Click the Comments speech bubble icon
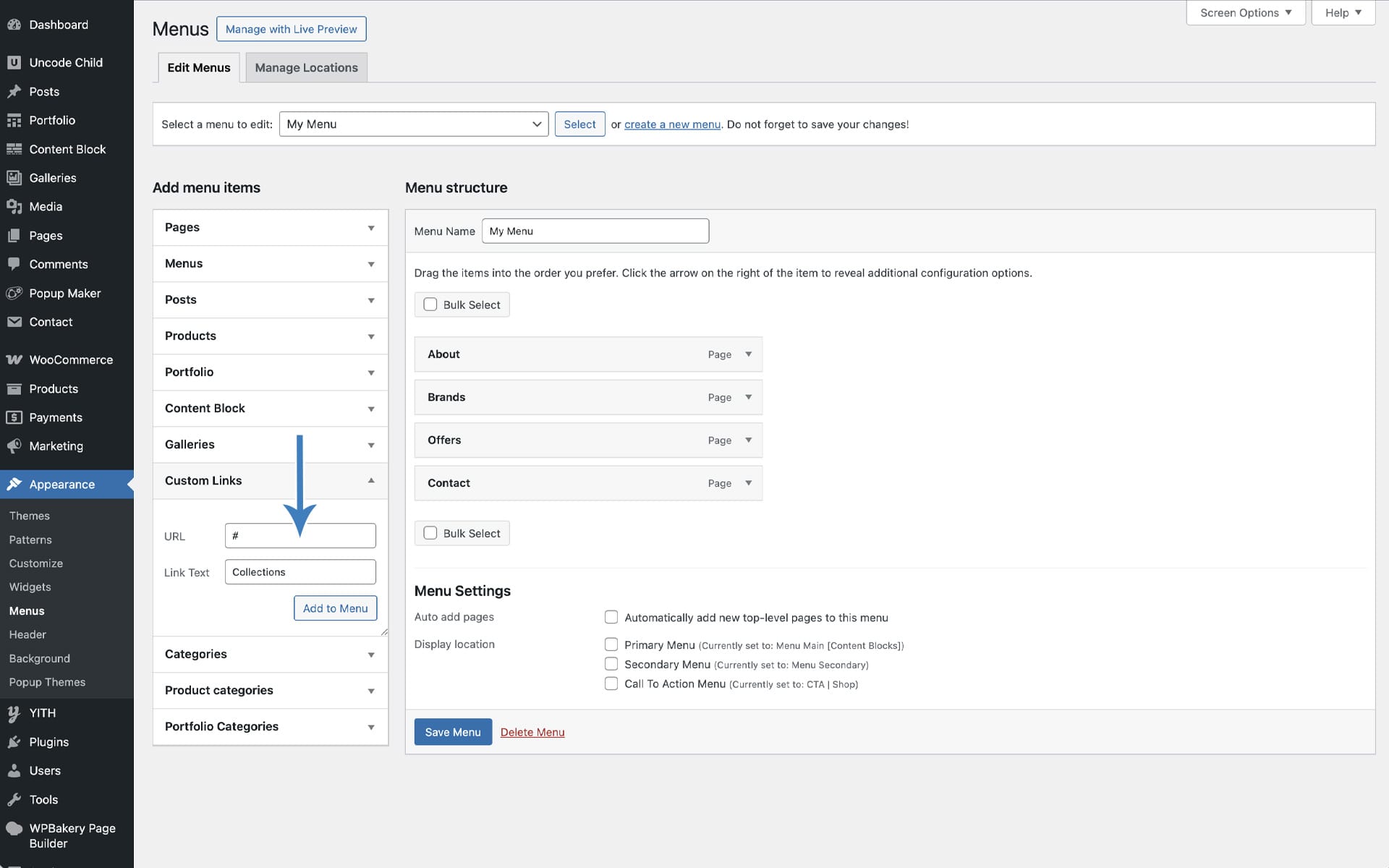 [14, 264]
